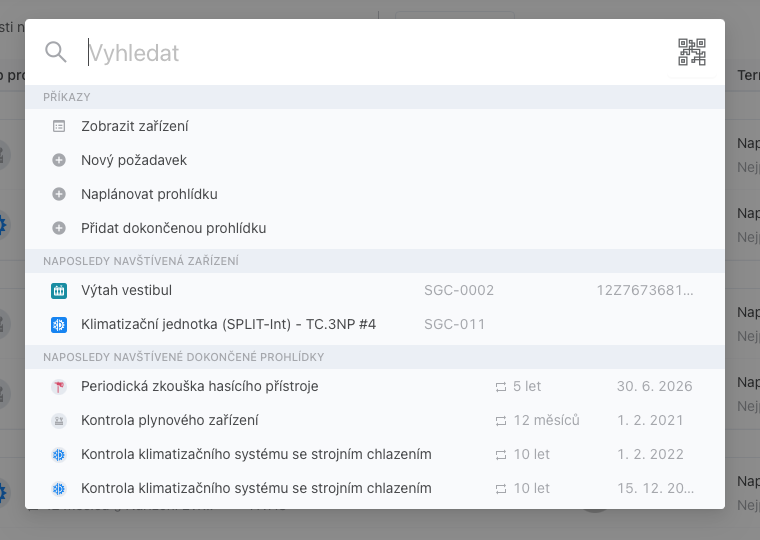This screenshot has width=760, height=540.
Task: Click the plus icon beside Nový požadavek
Action: 58,160
